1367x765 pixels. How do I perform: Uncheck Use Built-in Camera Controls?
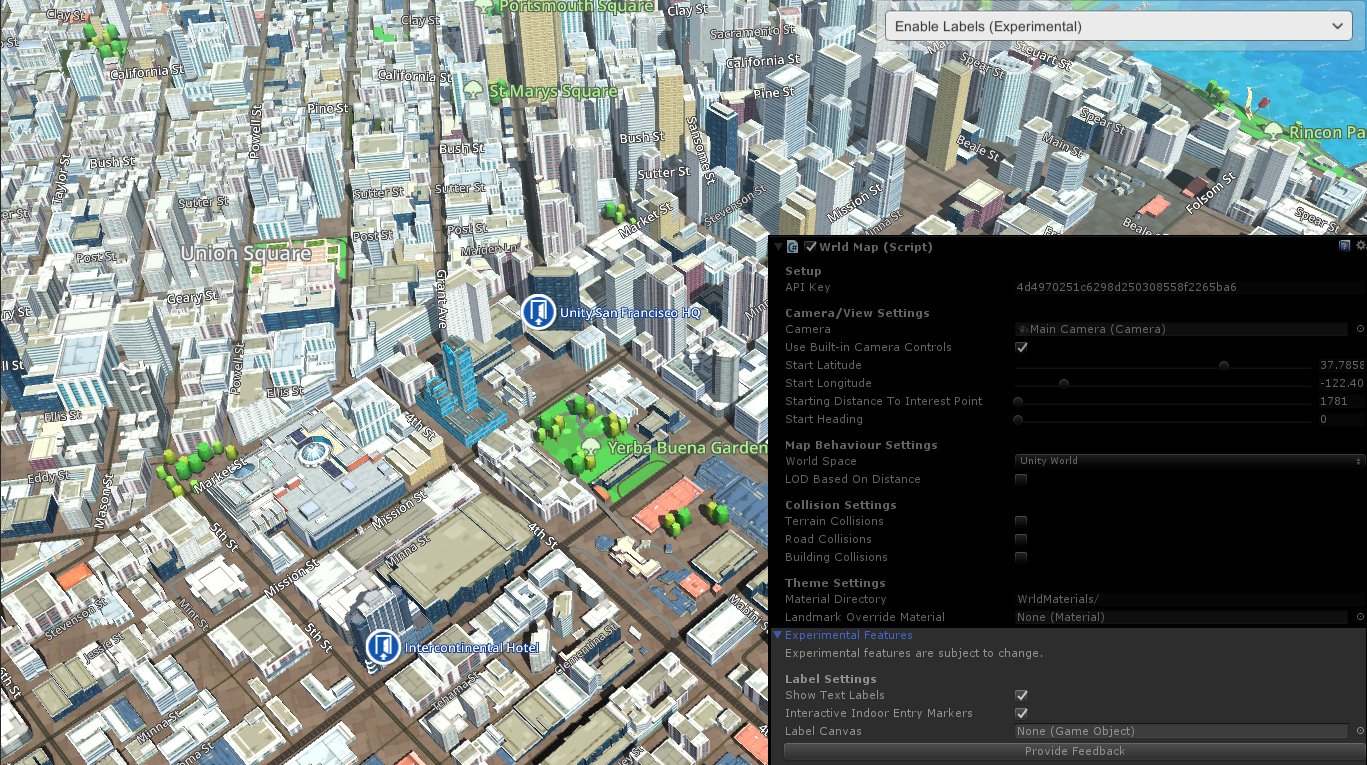coord(1021,347)
